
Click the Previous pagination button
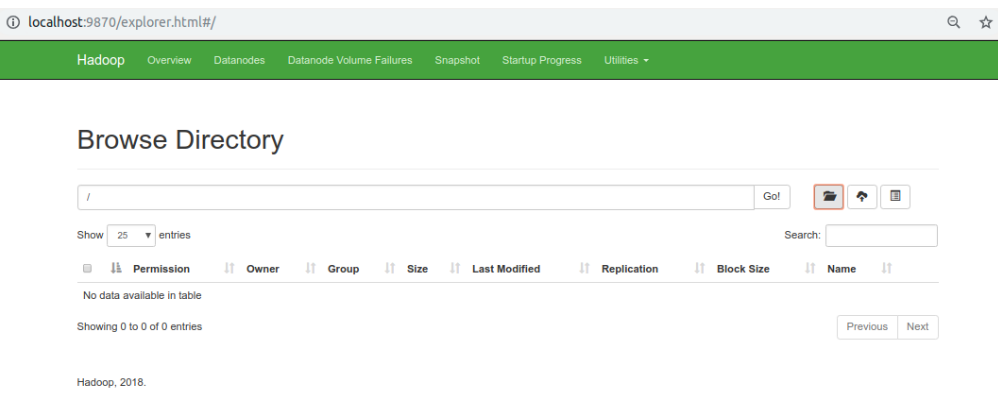click(x=867, y=327)
